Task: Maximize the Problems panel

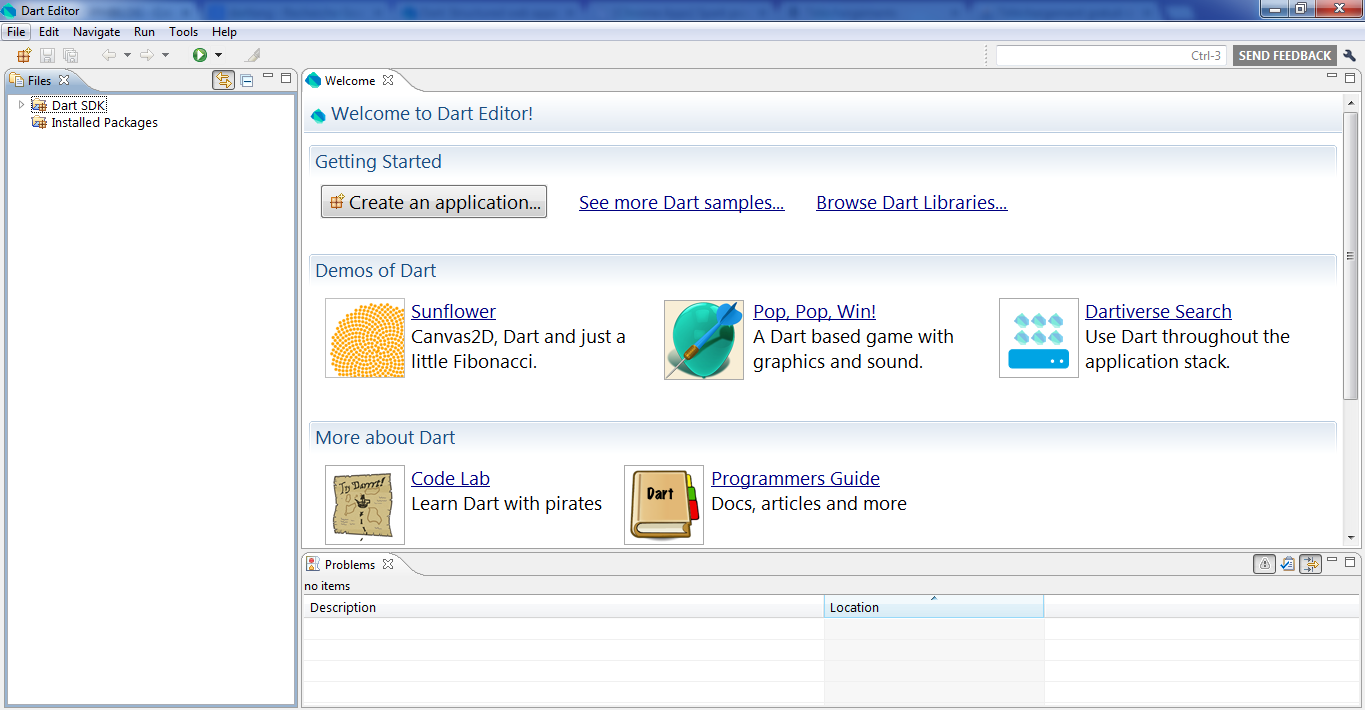Action: click(x=1350, y=561)
